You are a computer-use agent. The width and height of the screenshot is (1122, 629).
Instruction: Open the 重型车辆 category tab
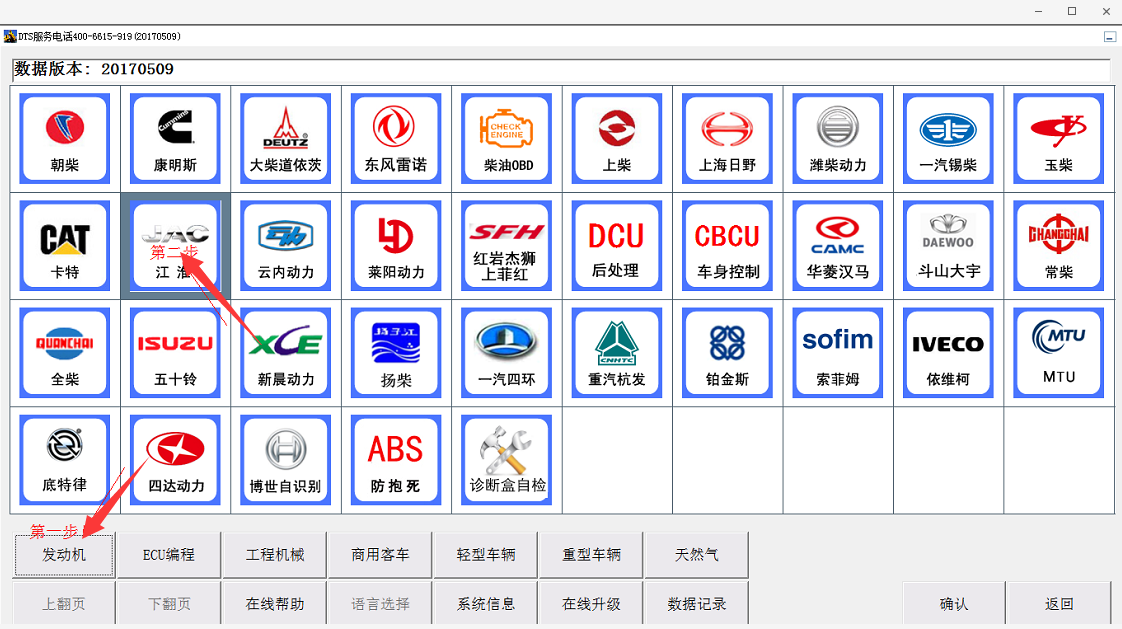592,555
